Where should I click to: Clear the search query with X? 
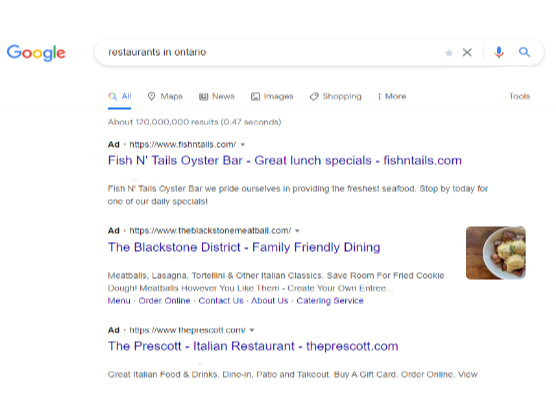467,52
